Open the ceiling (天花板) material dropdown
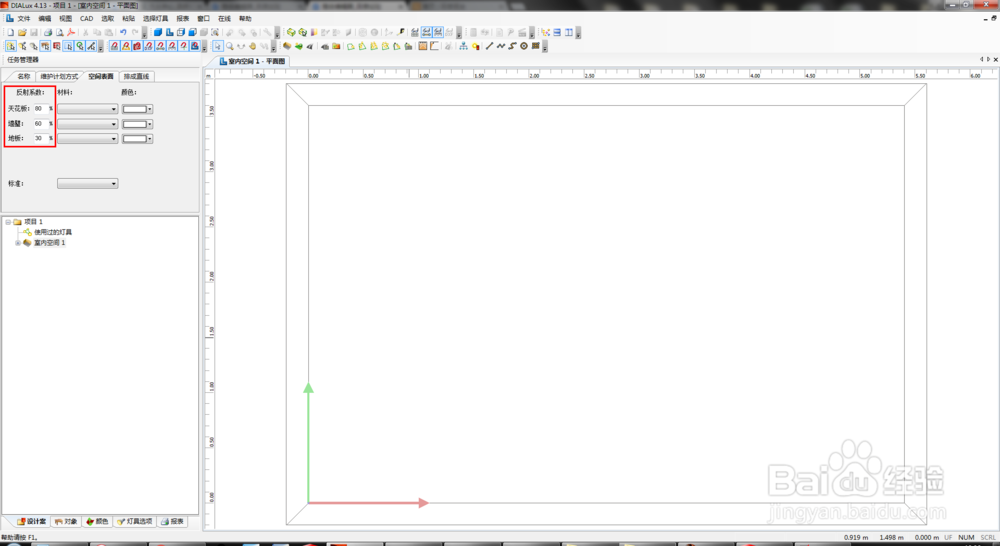Viewport: 1000px width, 546px height. pos(87,109)
